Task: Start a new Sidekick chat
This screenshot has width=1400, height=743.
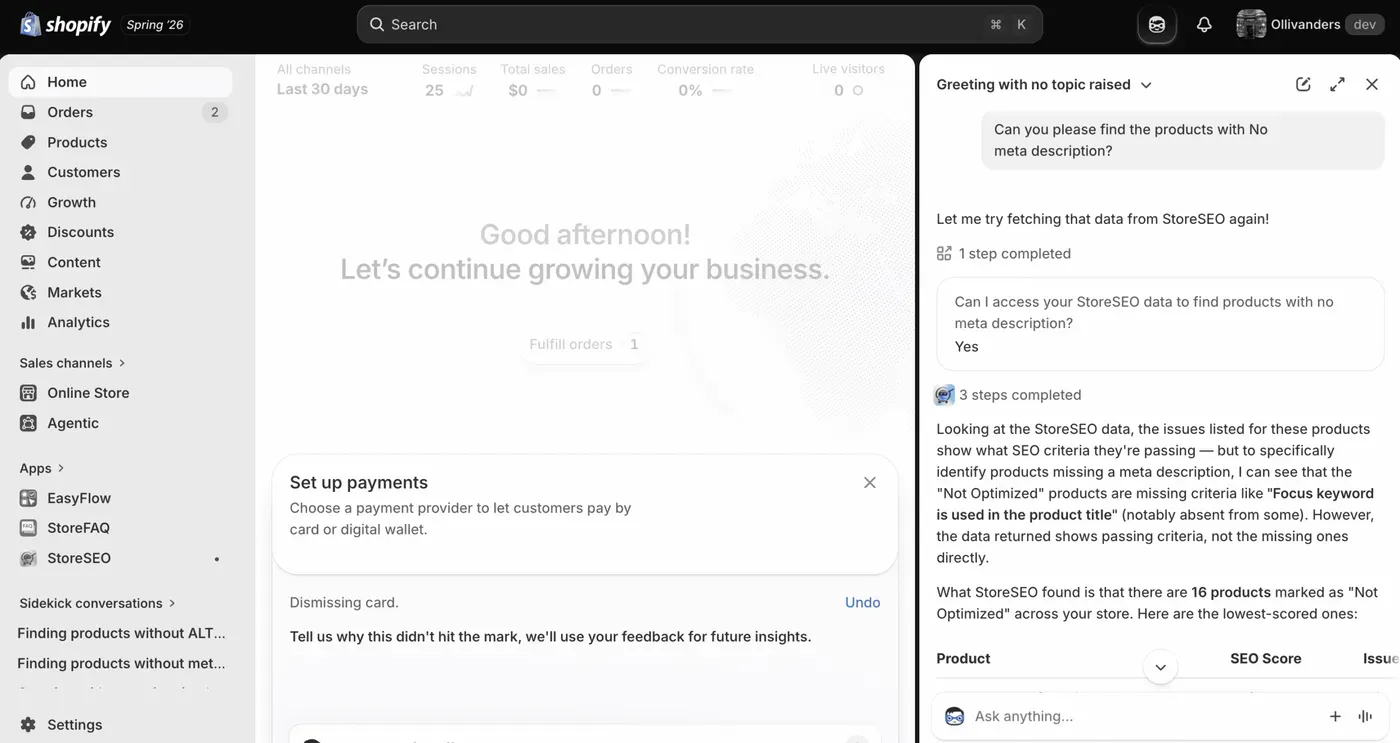Action: point(1303,84)
